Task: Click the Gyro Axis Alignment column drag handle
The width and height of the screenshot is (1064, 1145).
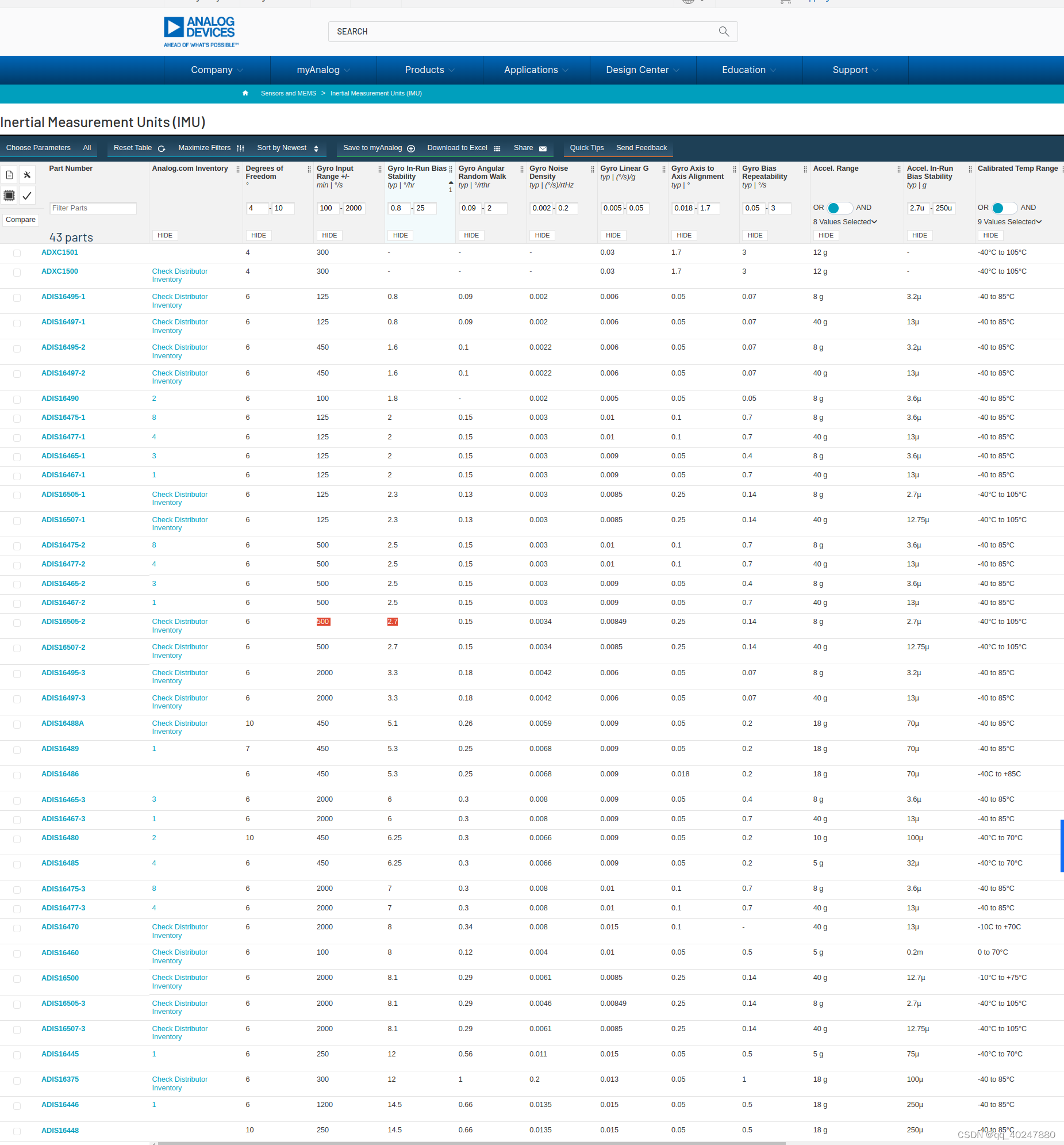Action: click(734, 169)
